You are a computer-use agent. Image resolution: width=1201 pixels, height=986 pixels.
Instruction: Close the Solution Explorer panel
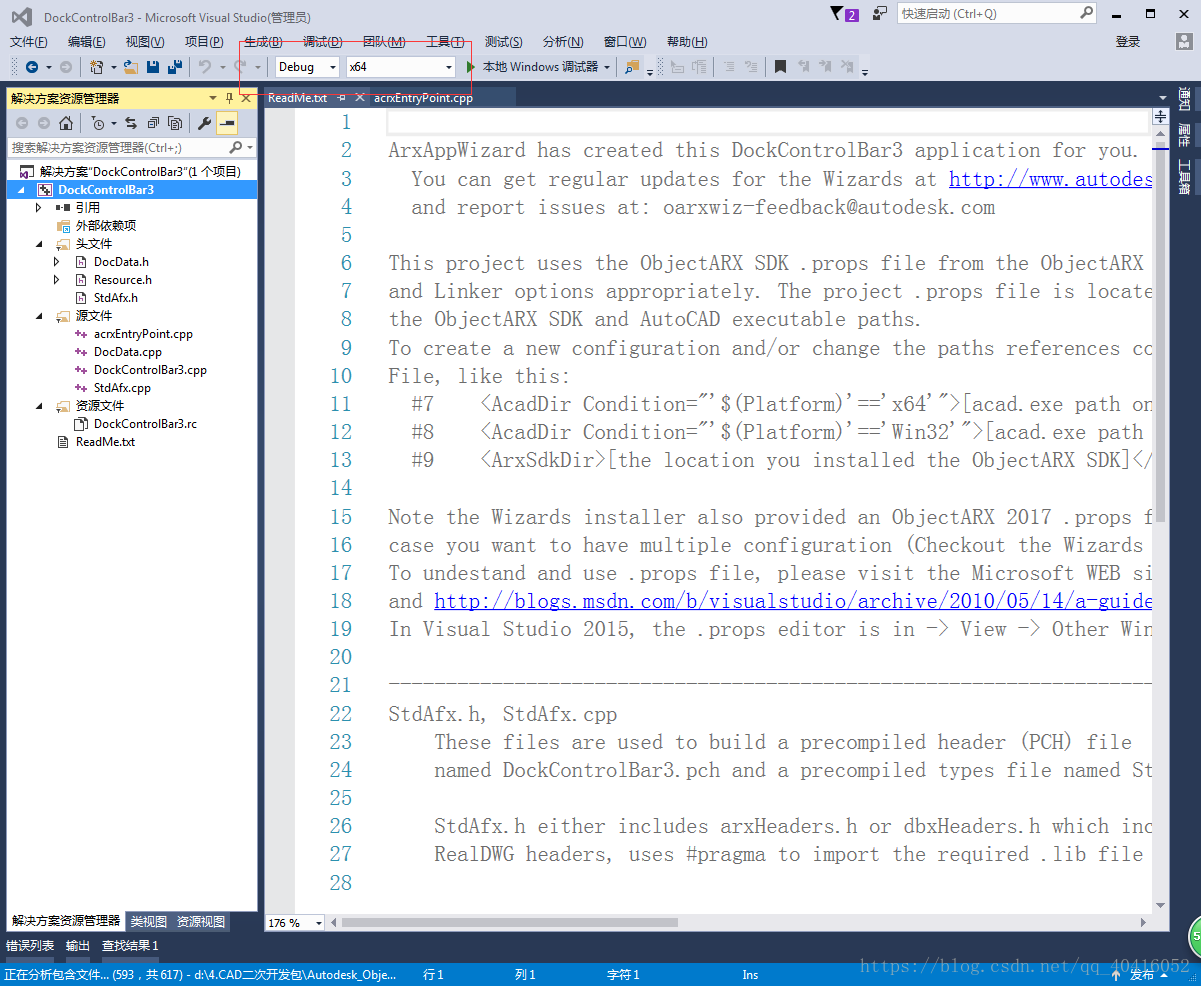point(246,98)
